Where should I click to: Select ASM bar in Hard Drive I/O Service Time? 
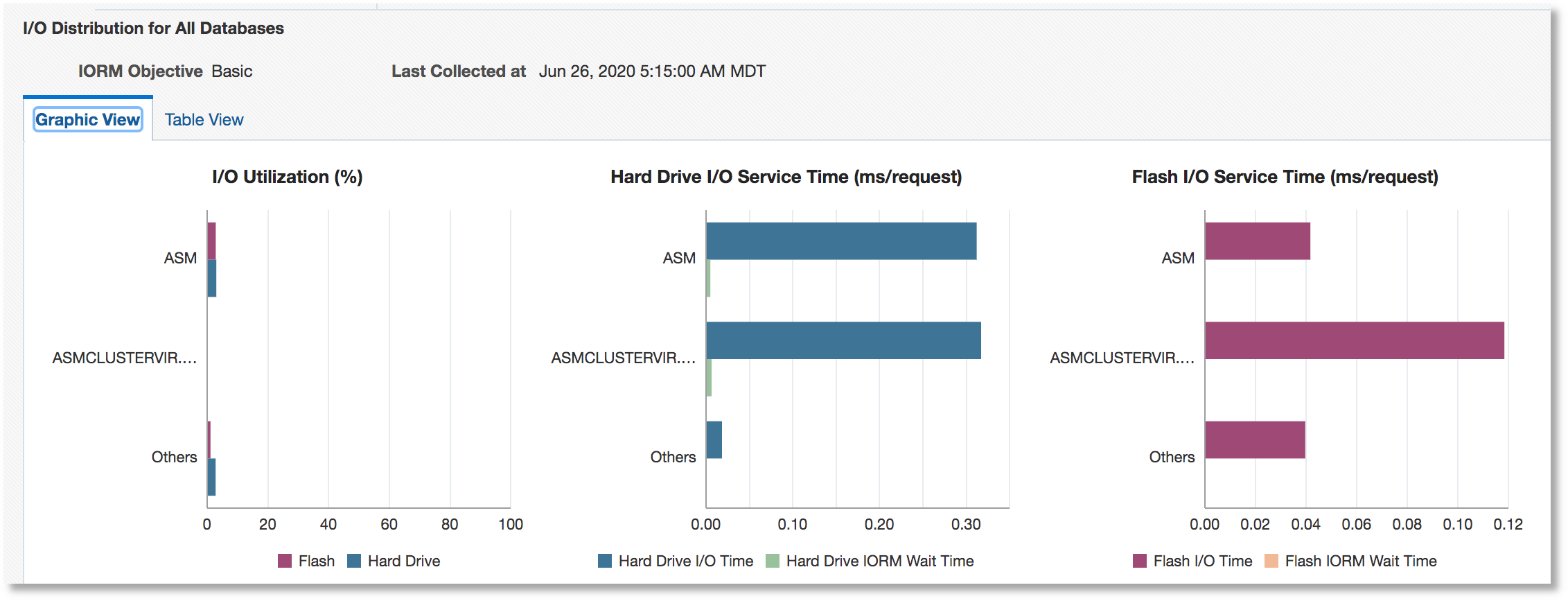coord(842,241)
